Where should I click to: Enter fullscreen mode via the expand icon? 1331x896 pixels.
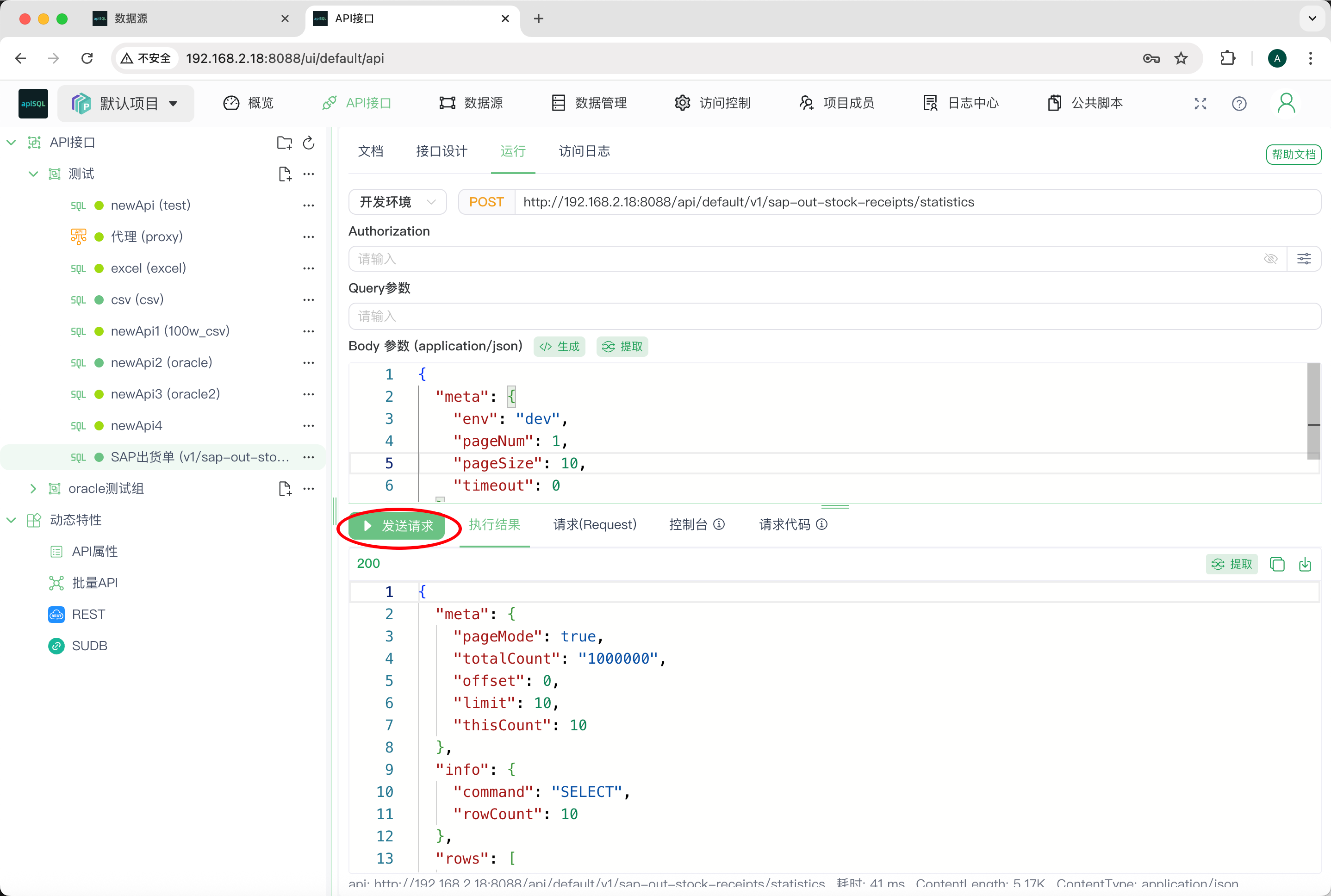point(1200,103)
